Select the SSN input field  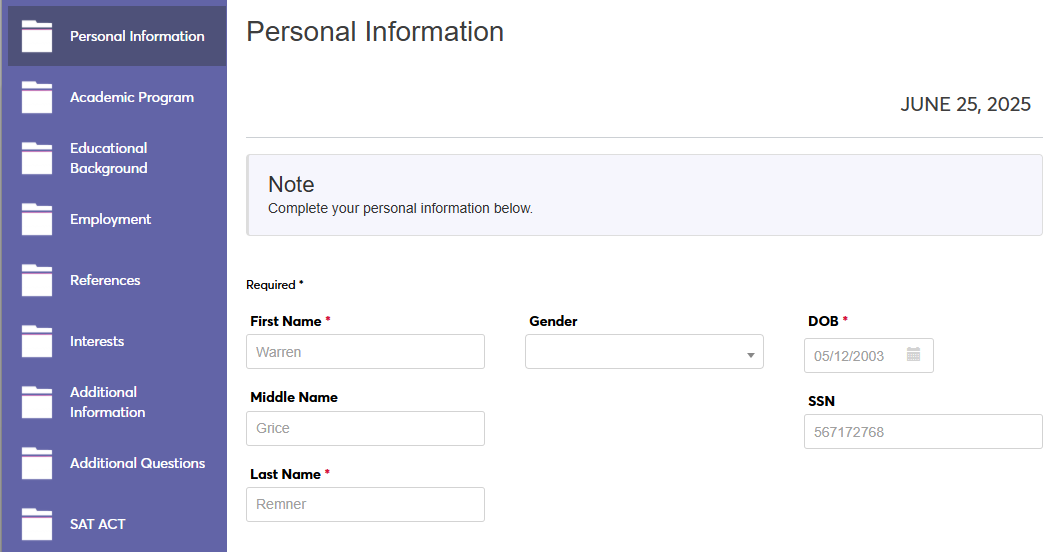pos(922,432)
